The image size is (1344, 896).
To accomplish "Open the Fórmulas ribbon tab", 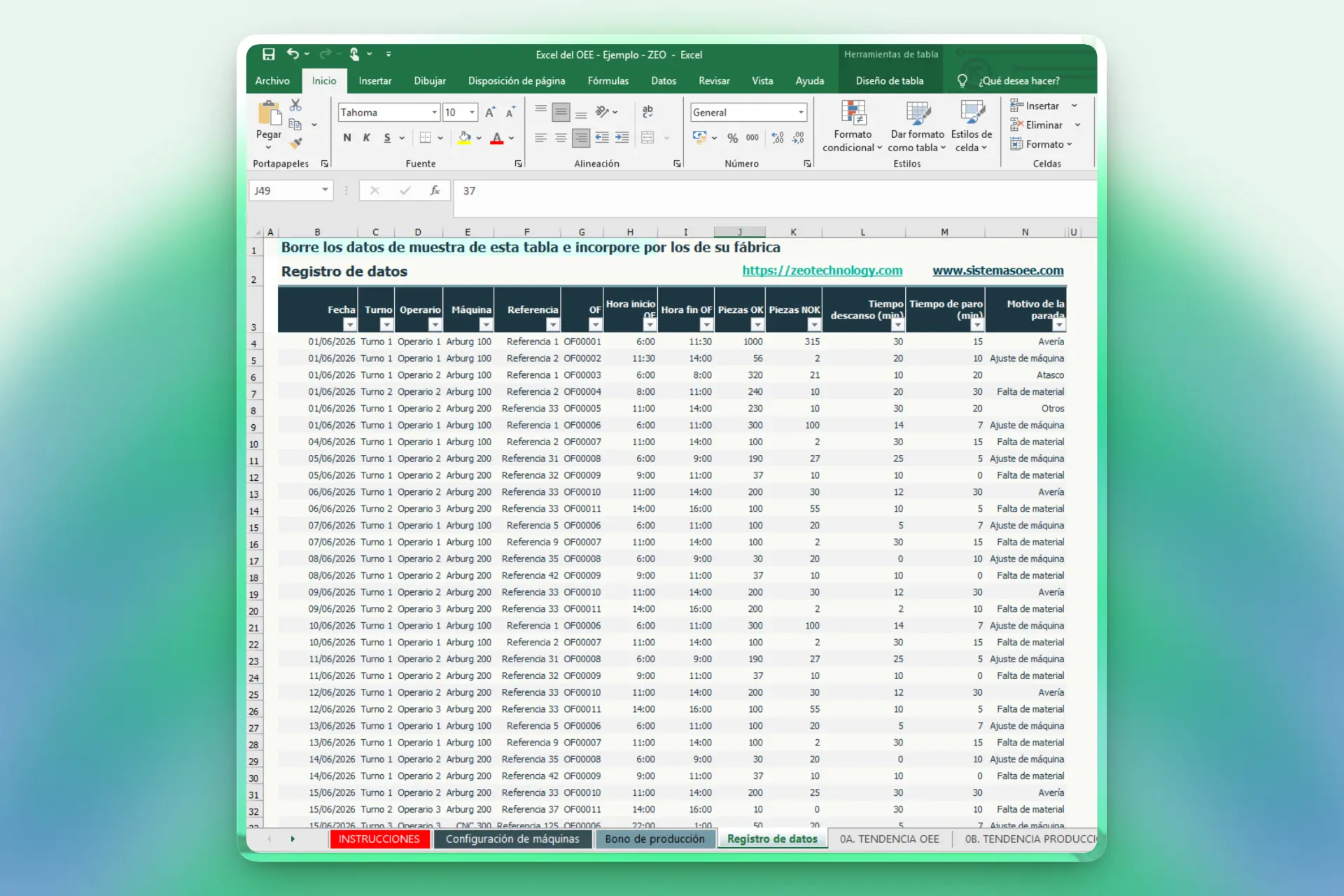I will click(x=608, y=81).
